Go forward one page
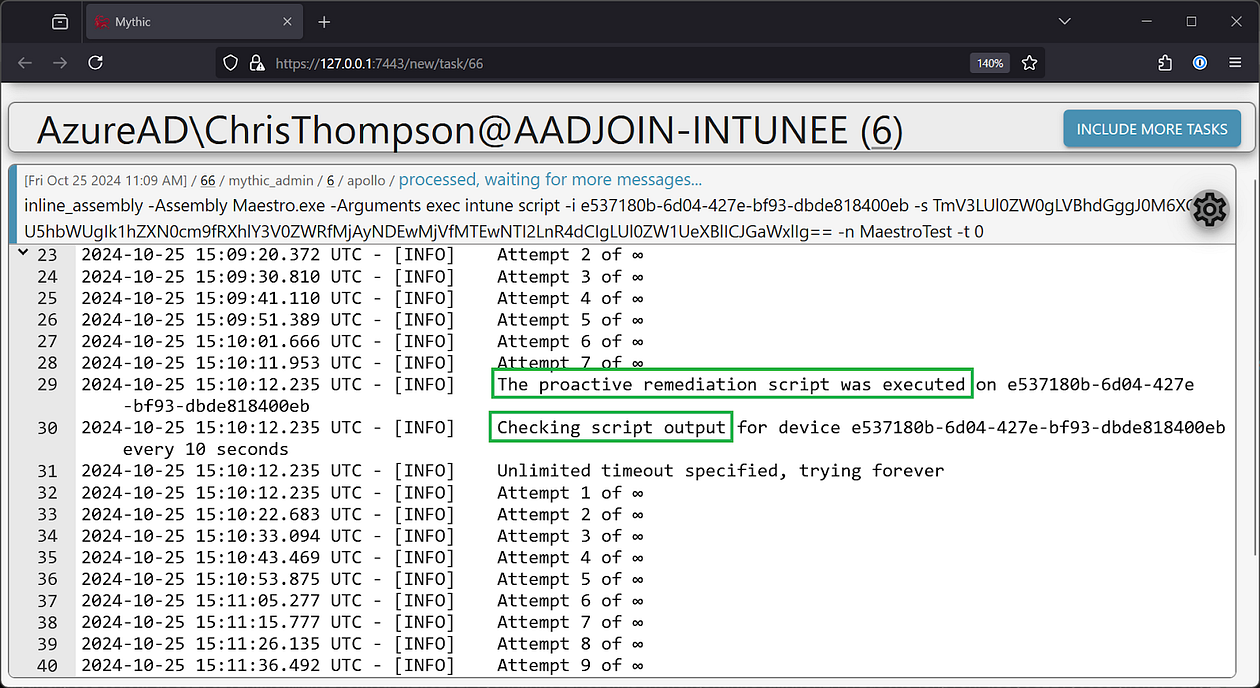Image resolution: width=1260 pixels, height=688 pixels. click(x=60, y=62)
